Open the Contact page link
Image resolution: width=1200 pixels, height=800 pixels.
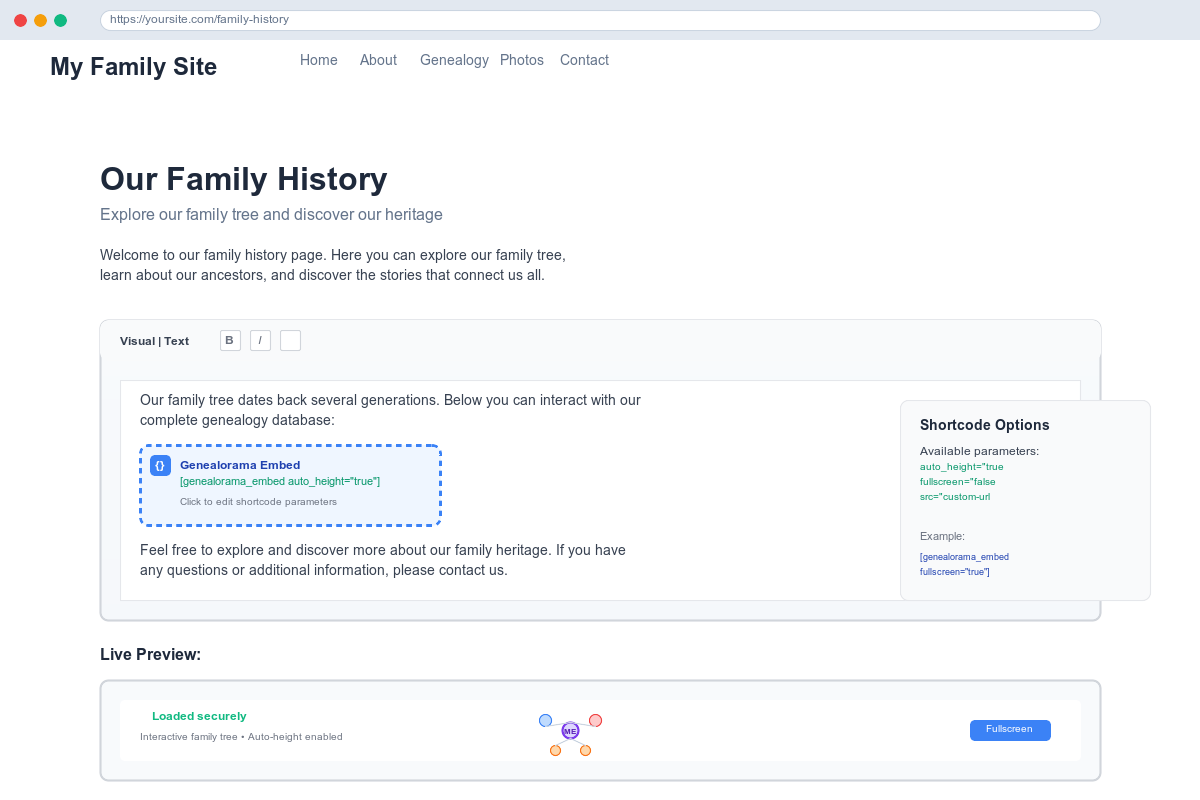[584, 60]
